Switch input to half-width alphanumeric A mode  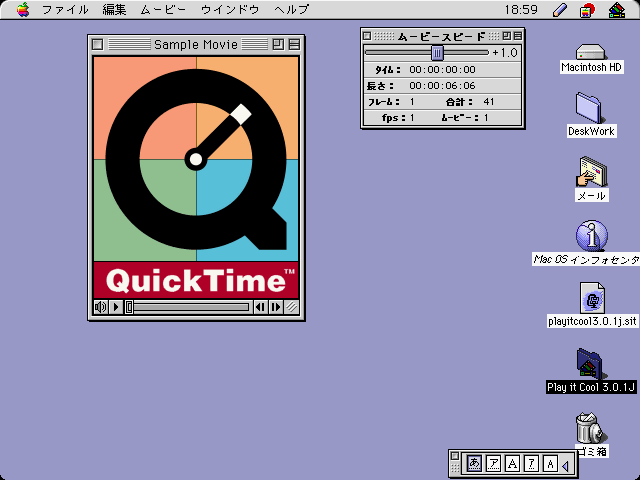tap(550, 464)
